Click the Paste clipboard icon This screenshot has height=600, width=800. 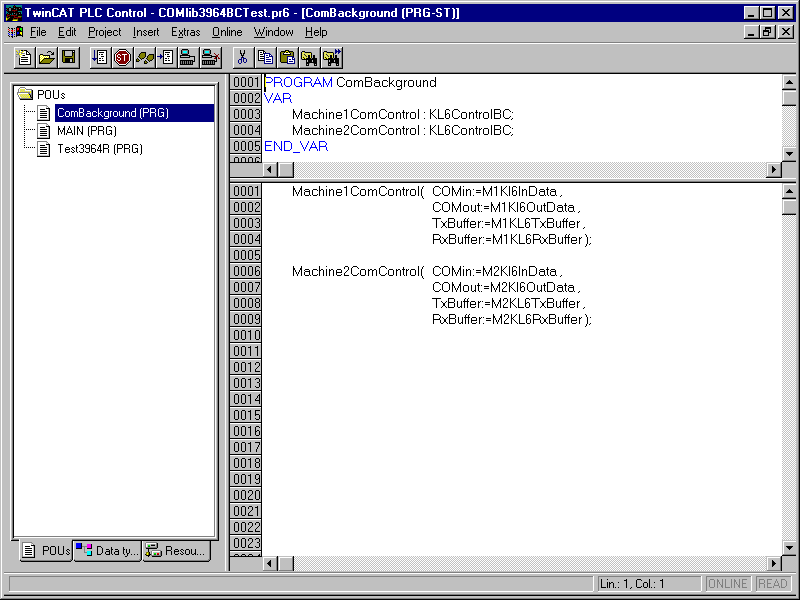287,57
